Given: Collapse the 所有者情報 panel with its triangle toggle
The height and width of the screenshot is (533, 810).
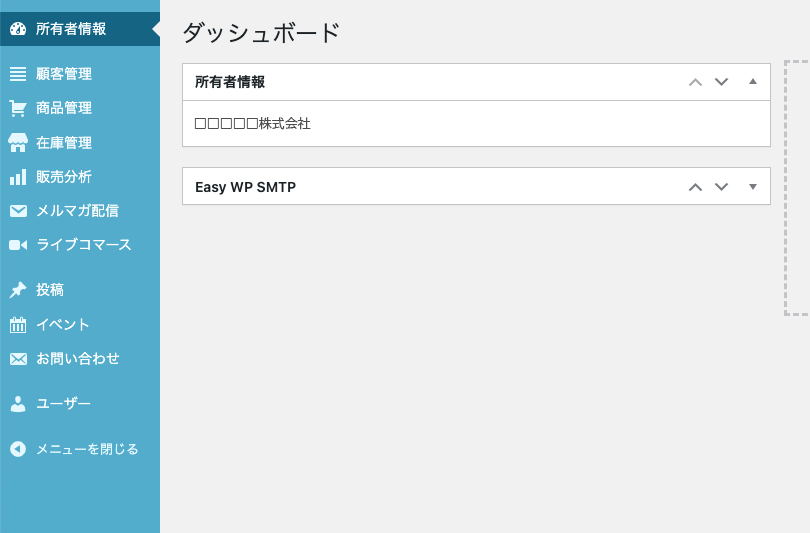Looking at the screenshot, I should (753, 82).
